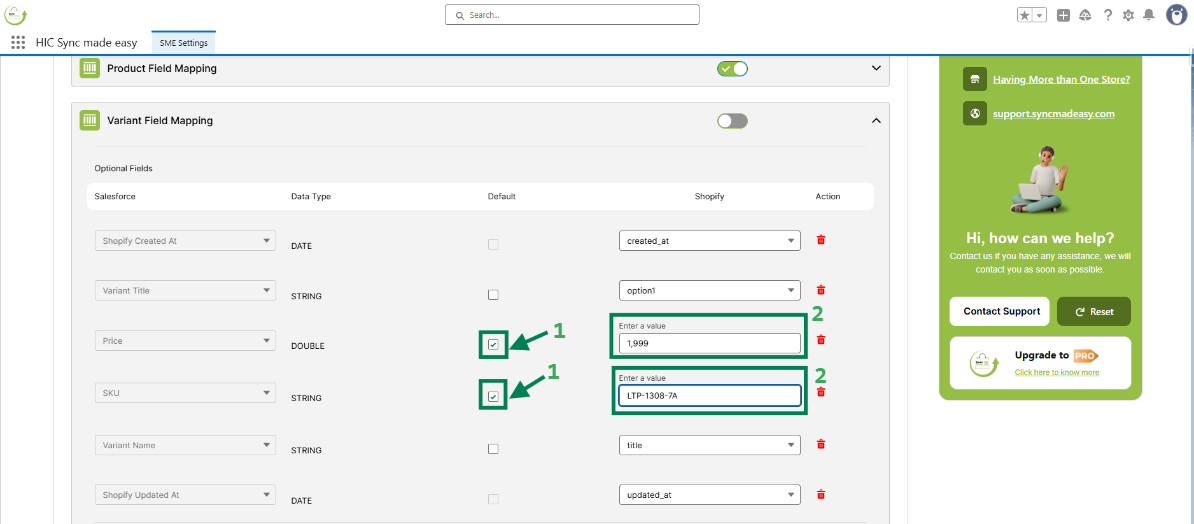Open the support.syncmadeeasy.com link
The height and width of the screenshot is (524, 1194).
1053,114
